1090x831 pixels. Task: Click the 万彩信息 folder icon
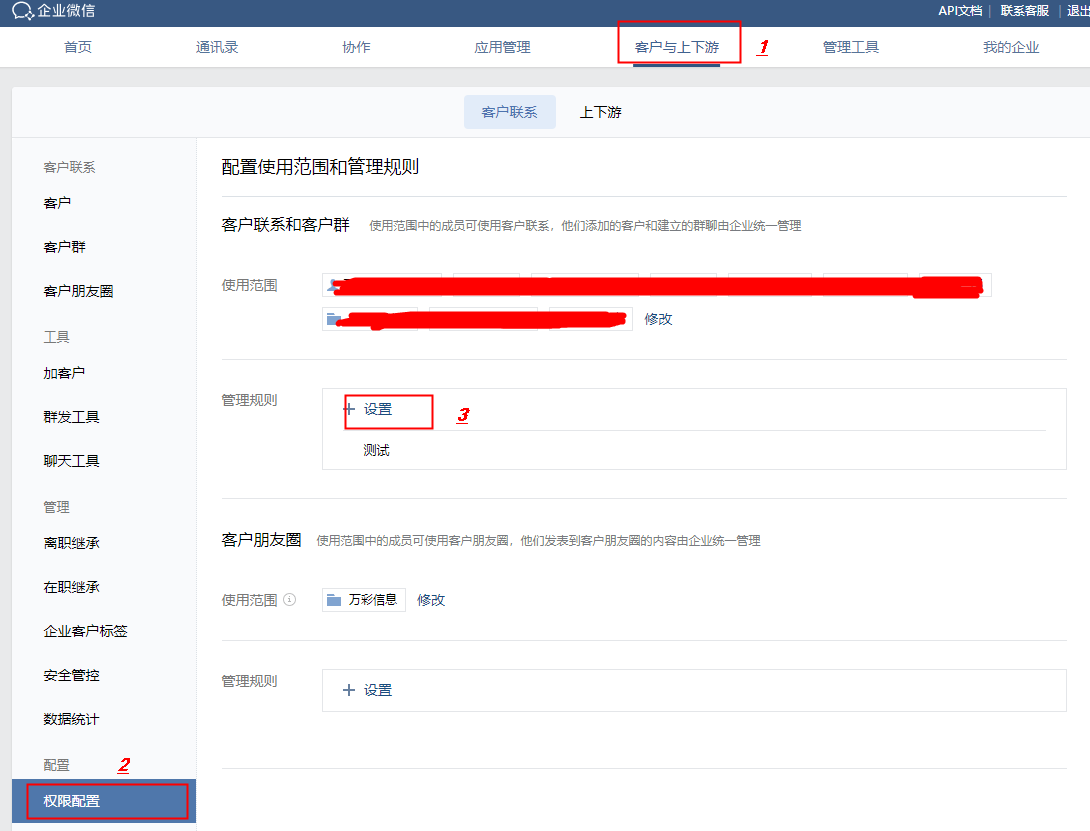335,600
